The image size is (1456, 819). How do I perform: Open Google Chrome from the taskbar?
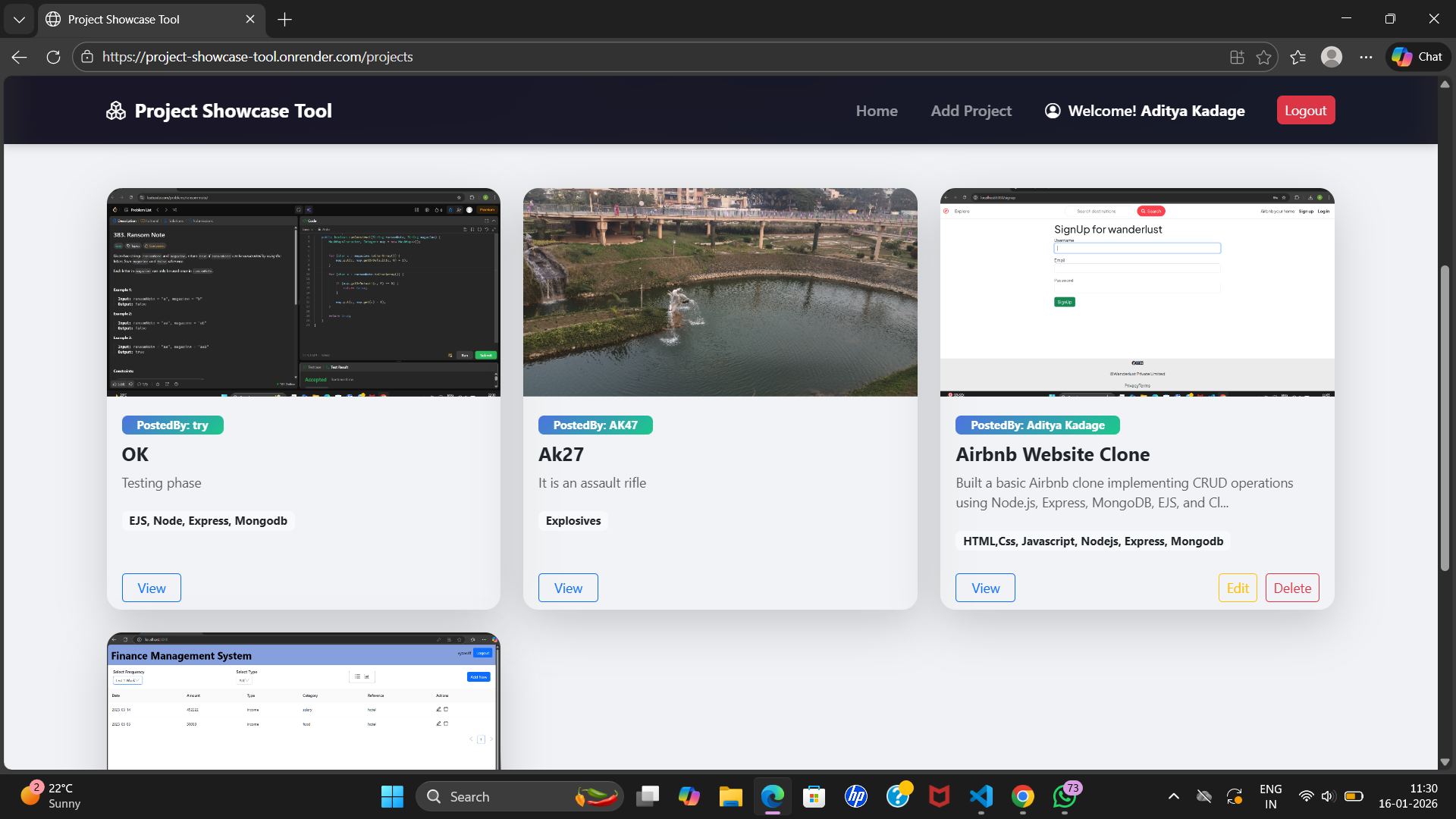pos(1023,797)
